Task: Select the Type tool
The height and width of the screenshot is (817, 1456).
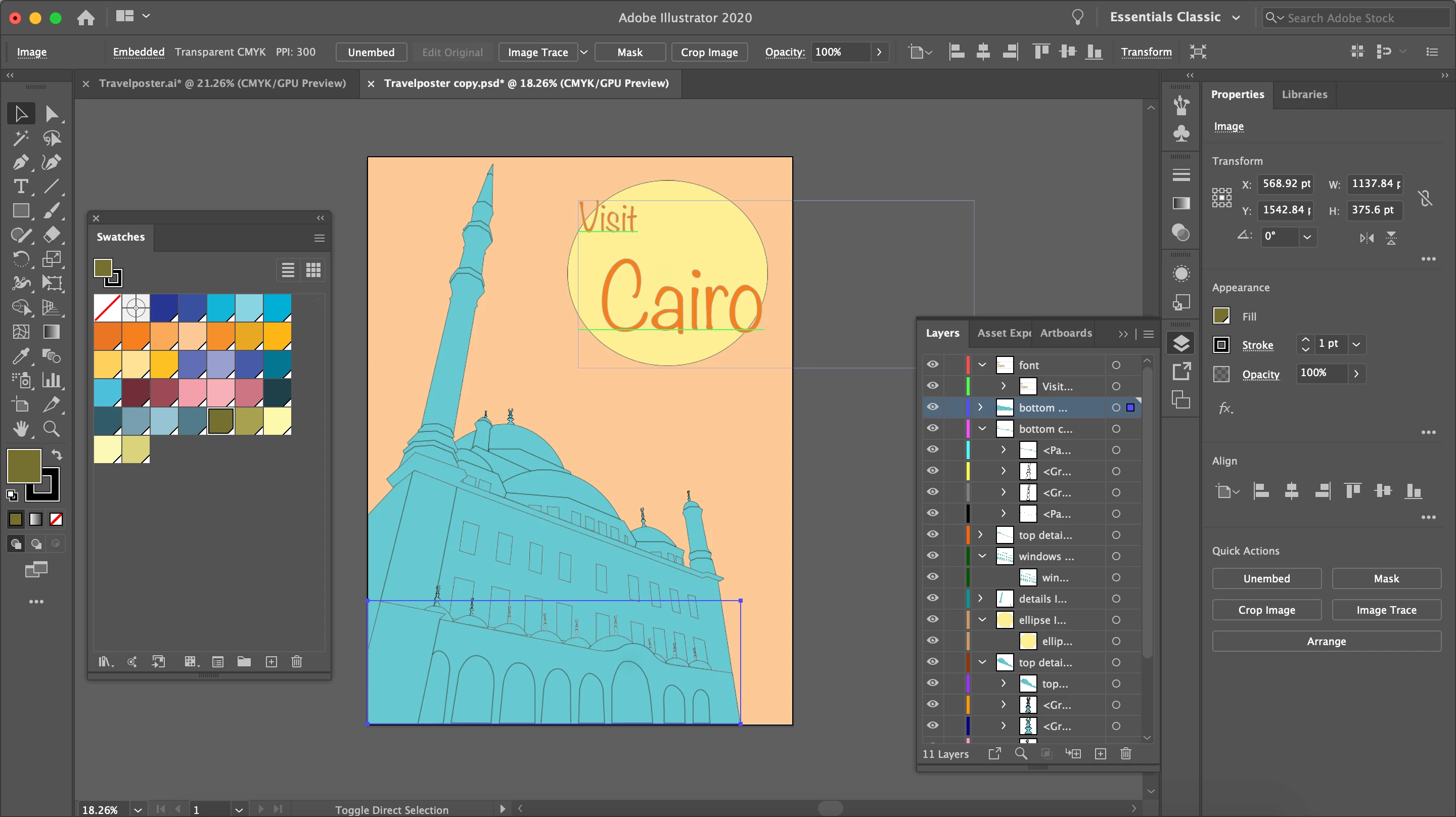Action: point(20,187)
